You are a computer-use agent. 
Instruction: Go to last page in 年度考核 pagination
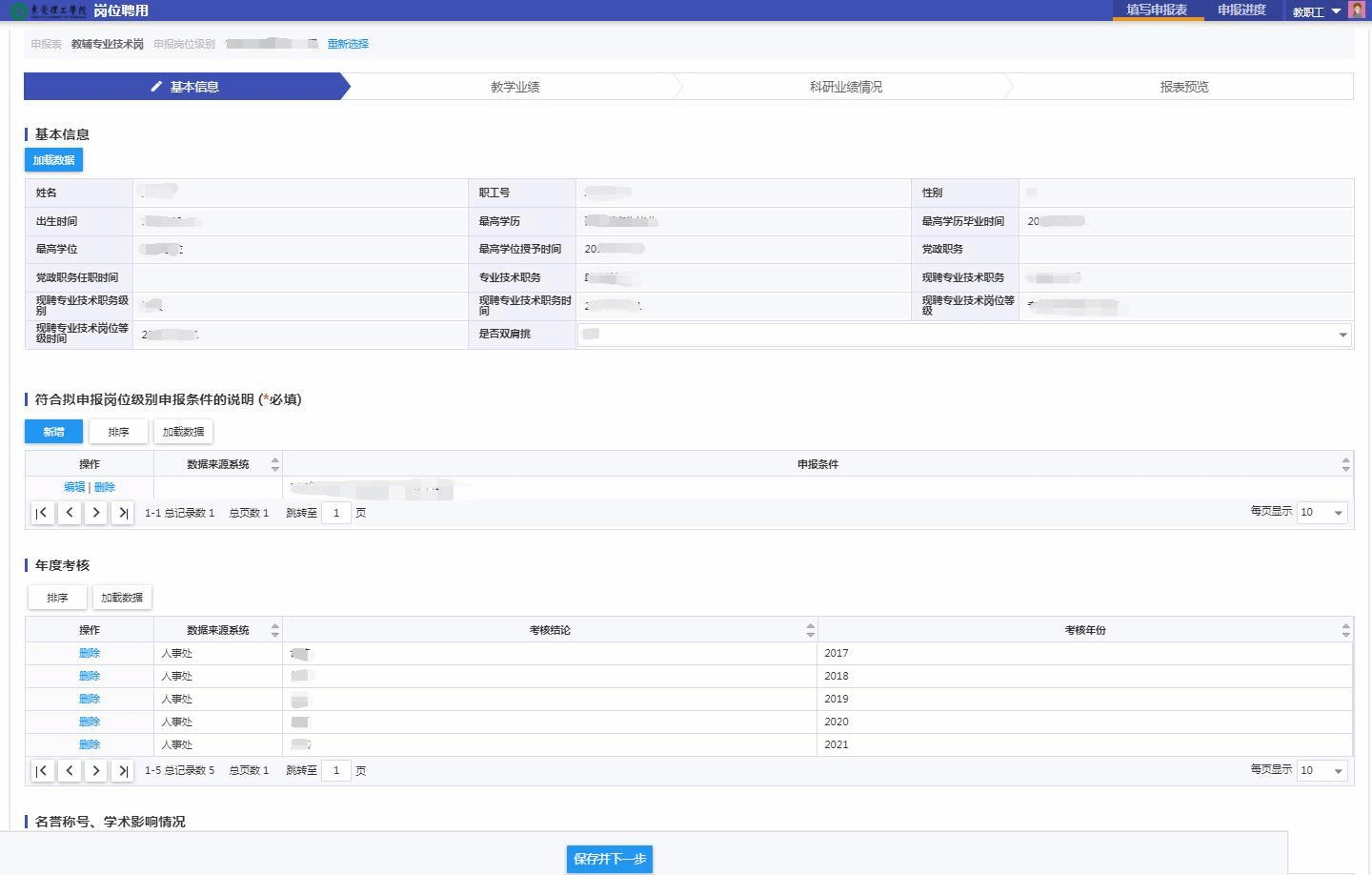(x=122, y=770)
